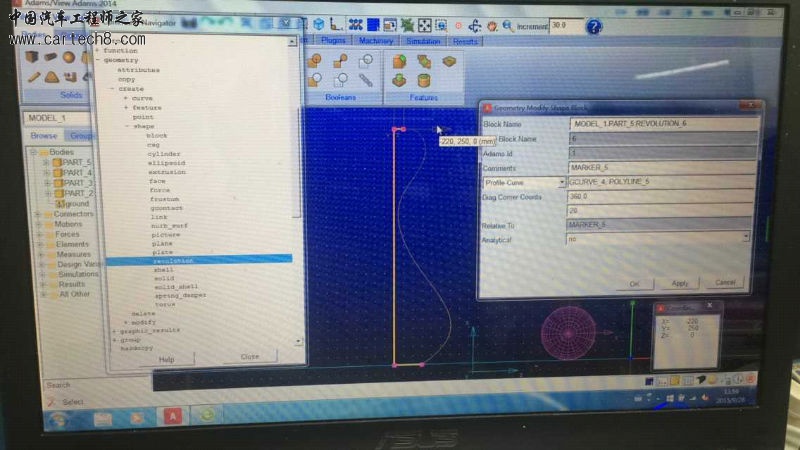
Task: Click the Features add hole icon
Action: click(x=424, y=80)
